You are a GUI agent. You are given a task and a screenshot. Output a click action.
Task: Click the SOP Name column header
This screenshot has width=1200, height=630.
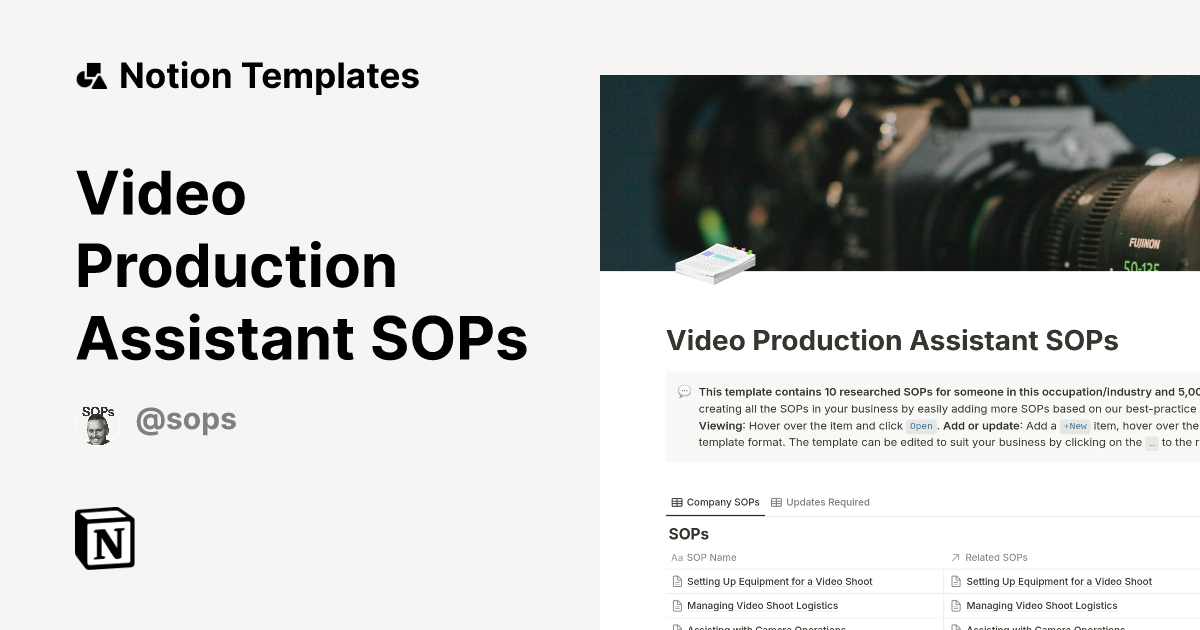pyautogui.click(x=710, y=557)
